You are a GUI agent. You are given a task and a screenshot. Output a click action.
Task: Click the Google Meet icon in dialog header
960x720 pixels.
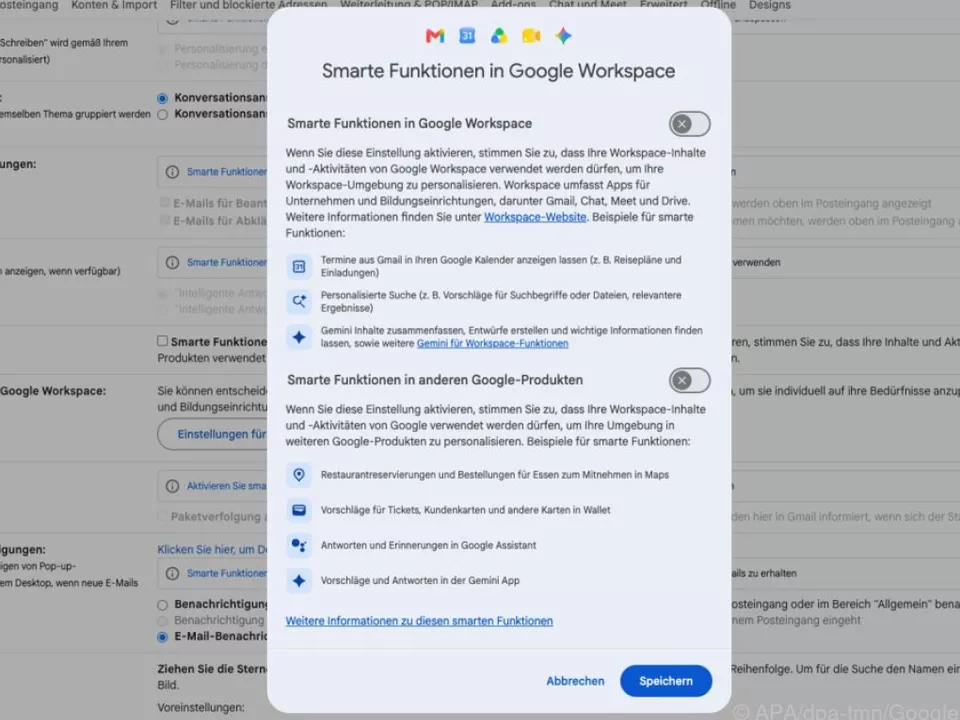click(x=531, y=36)
